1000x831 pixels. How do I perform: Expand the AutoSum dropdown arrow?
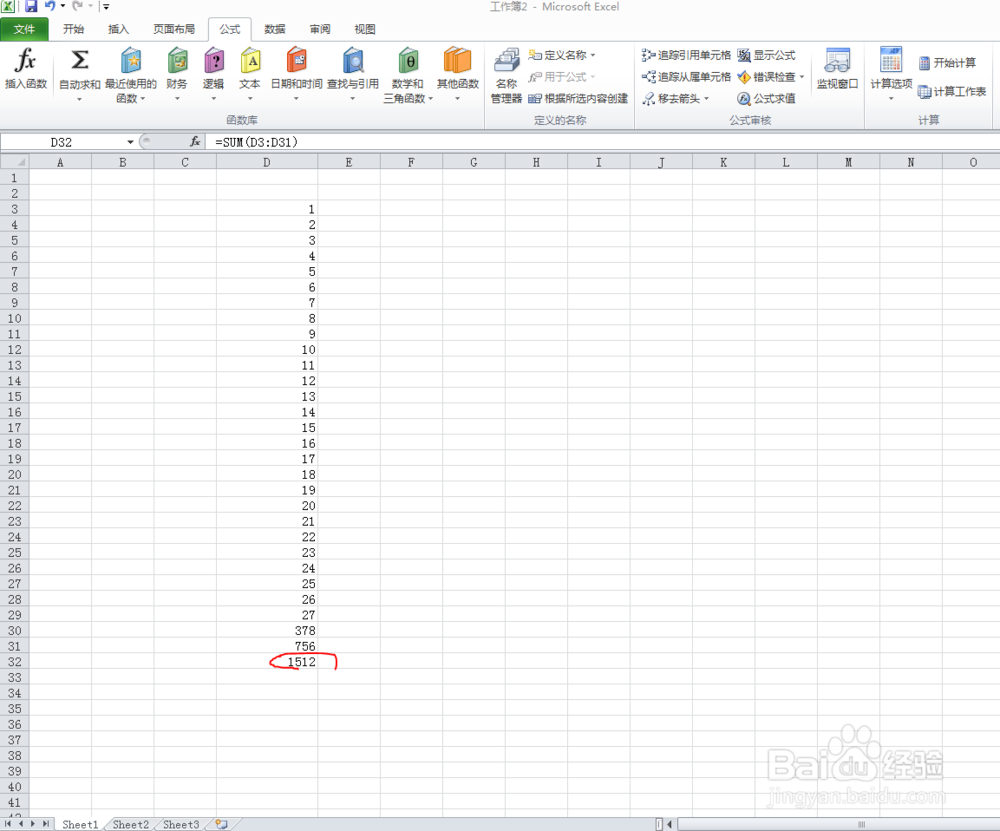click(80, 99)
